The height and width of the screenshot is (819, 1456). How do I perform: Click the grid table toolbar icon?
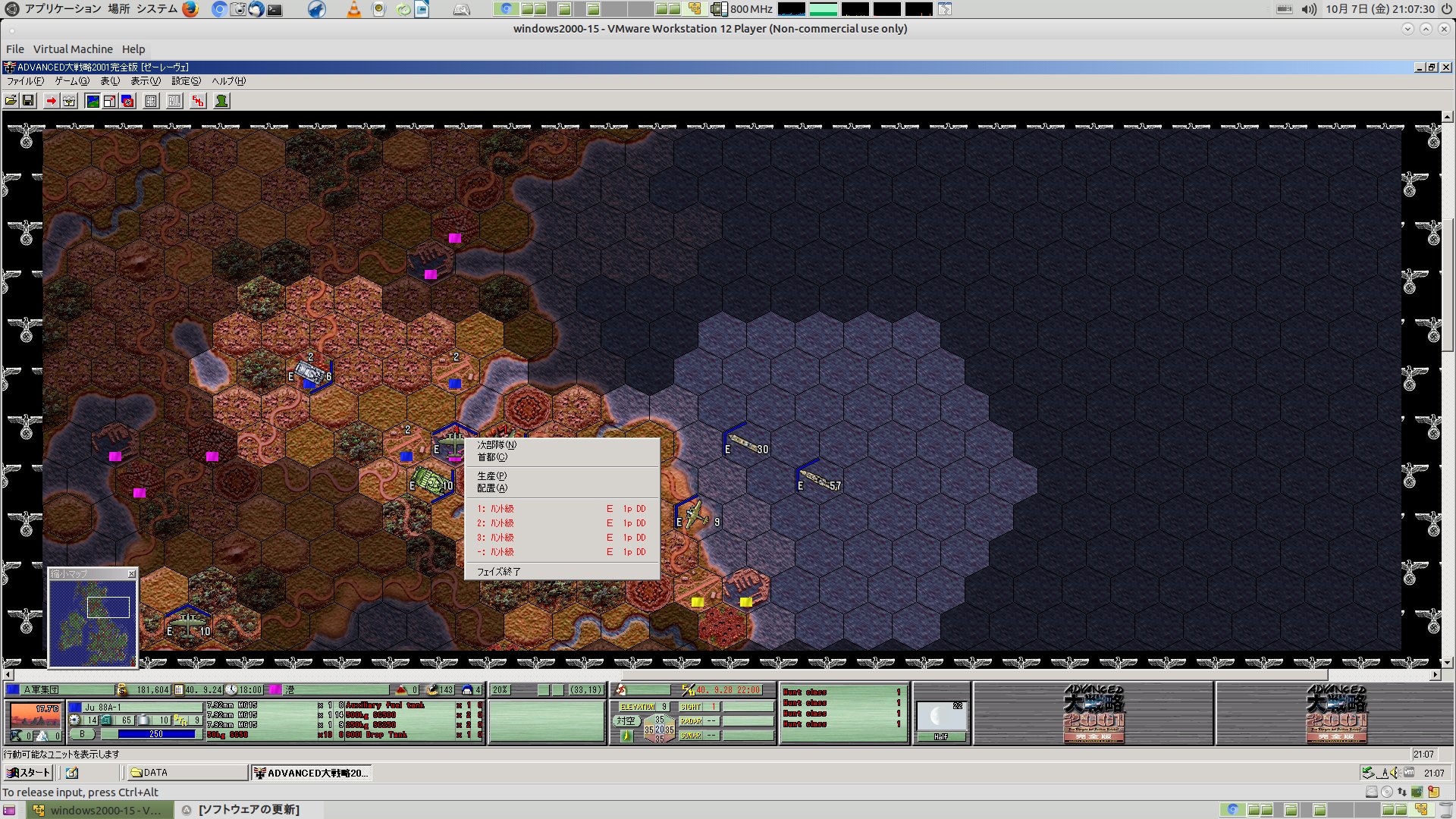point(151,101)
